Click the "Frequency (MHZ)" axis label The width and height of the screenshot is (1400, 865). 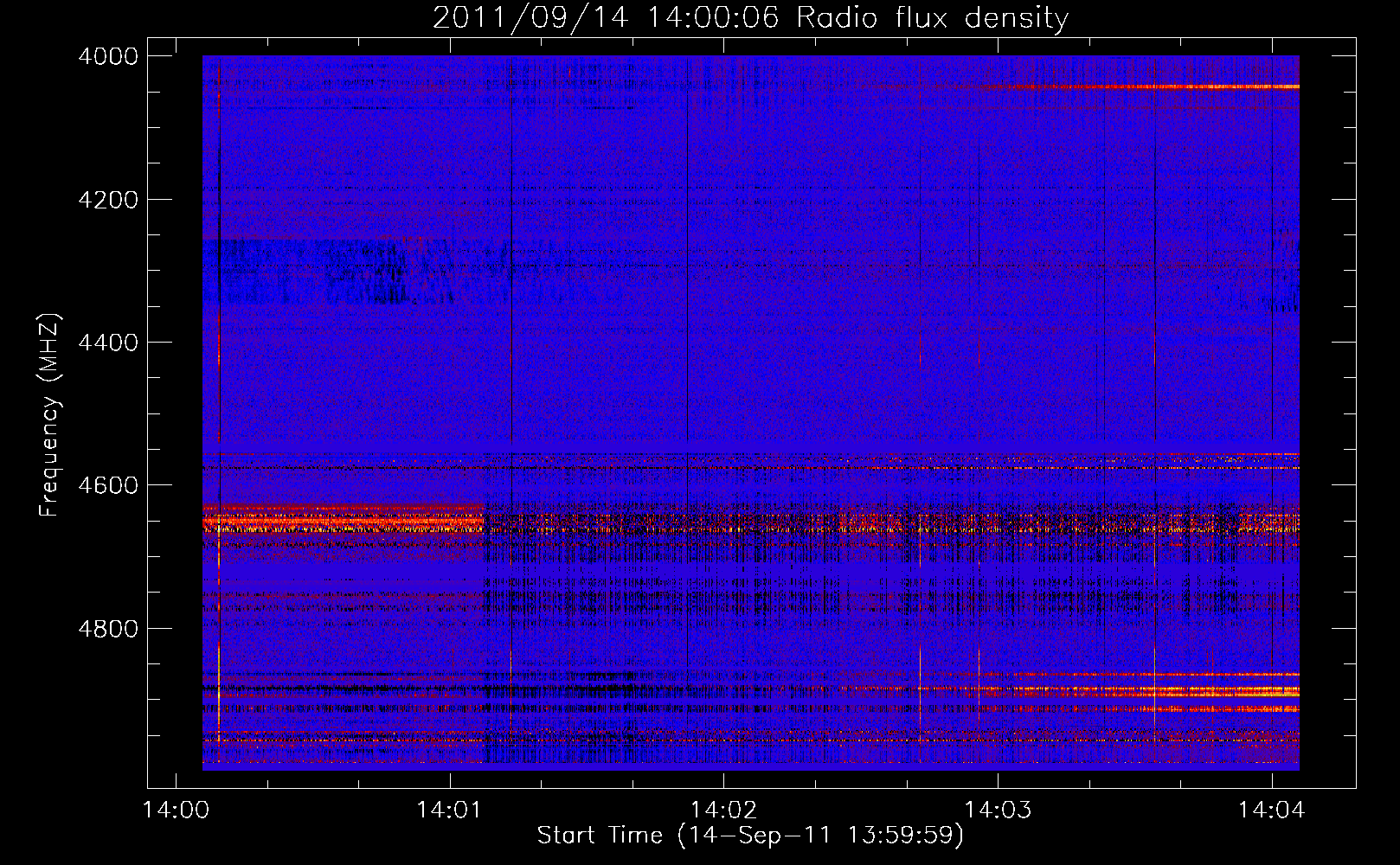(50, 415)
